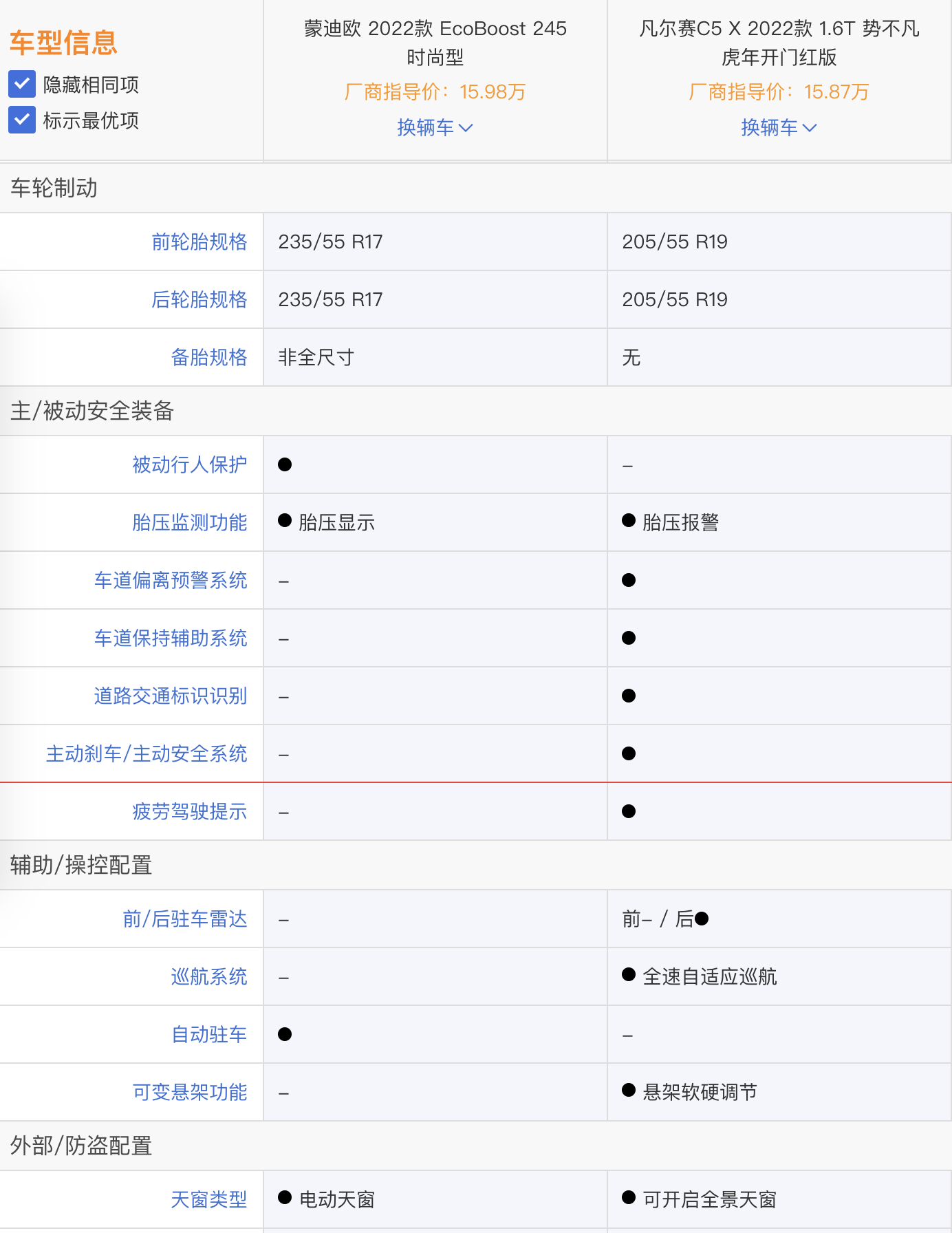Open the 自动驻车 link
952x1233 pixels.
click(209, 1034)
